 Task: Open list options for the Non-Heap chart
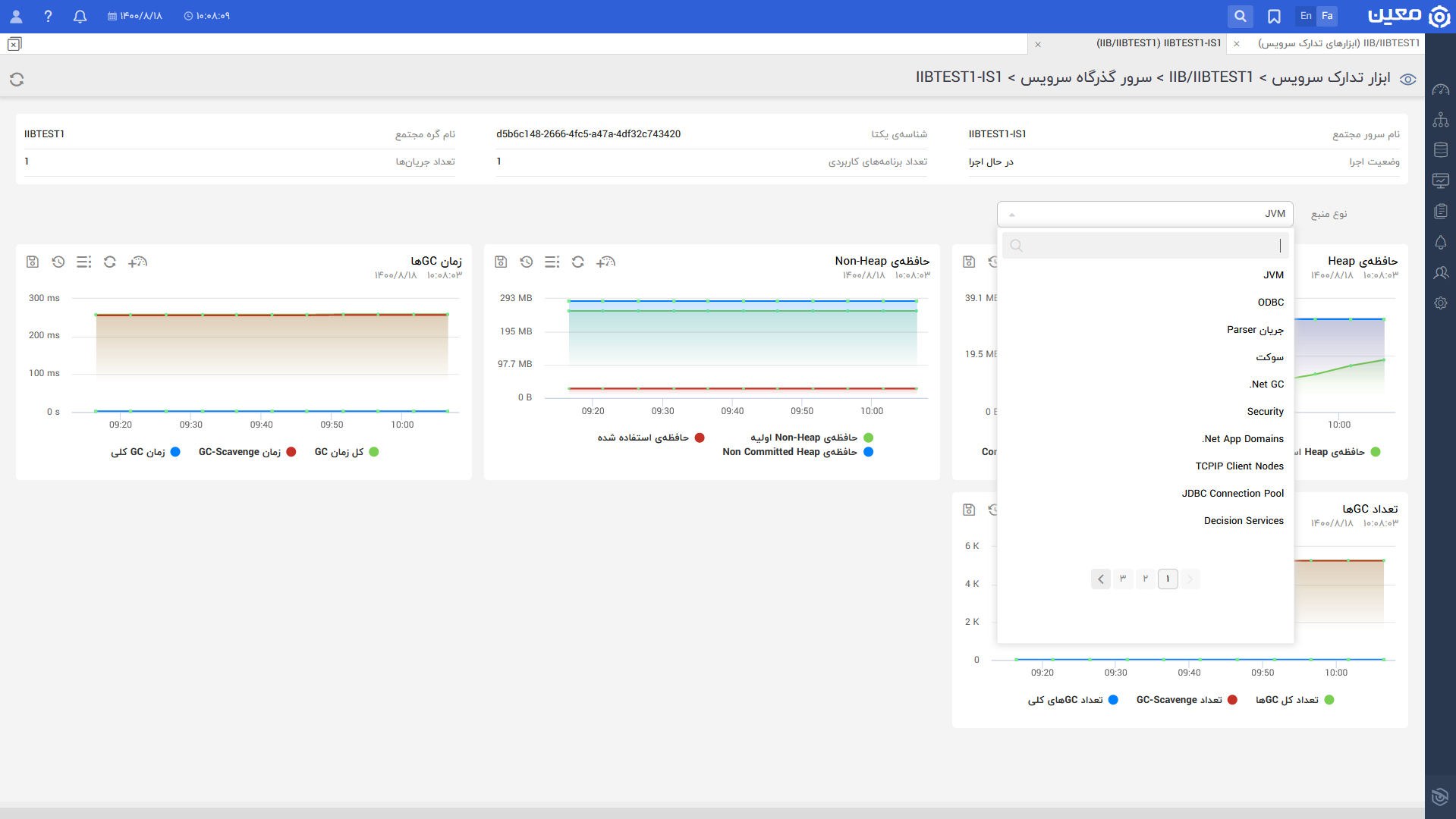tap(552, 262)
